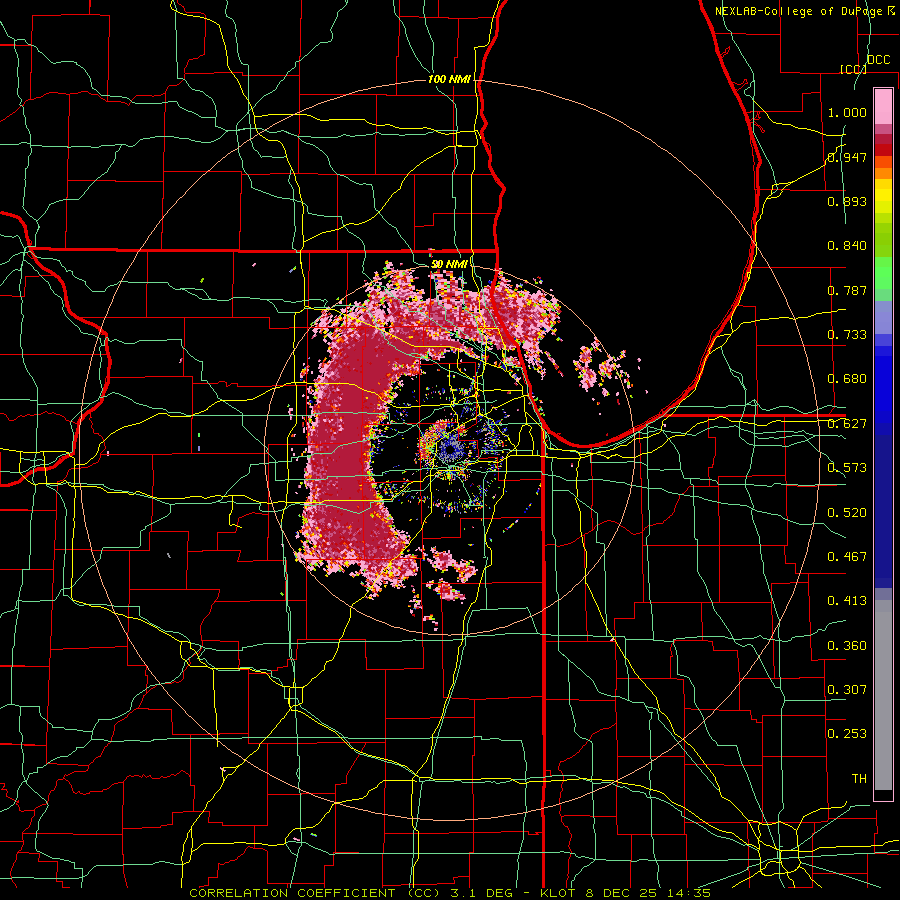
Task: Click the DCC label above legend
Action: 878,60
